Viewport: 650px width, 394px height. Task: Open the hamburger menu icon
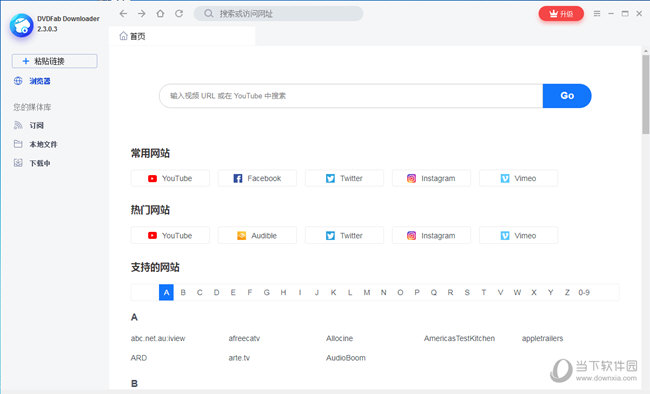point(597,14)
